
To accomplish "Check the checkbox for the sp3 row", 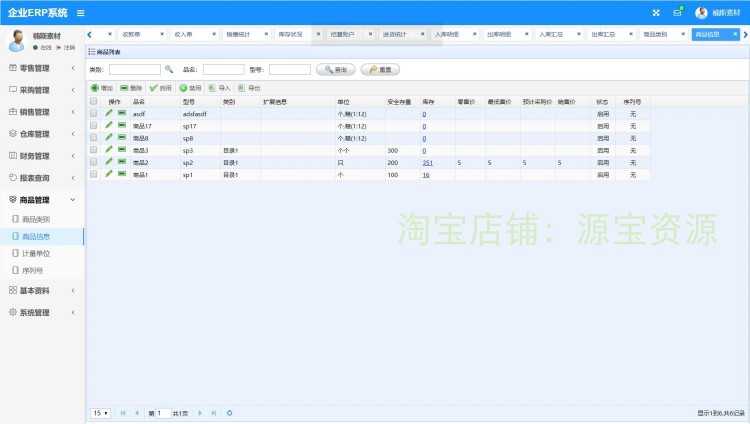I will [x=93, y=150].
